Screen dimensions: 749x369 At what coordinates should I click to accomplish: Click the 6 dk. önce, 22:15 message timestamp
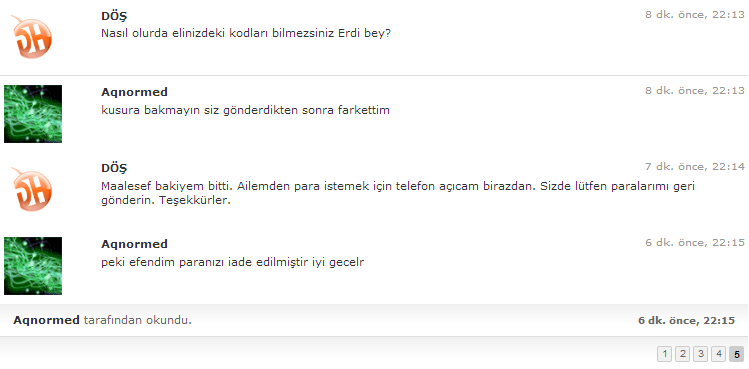[x=695, y=242]
